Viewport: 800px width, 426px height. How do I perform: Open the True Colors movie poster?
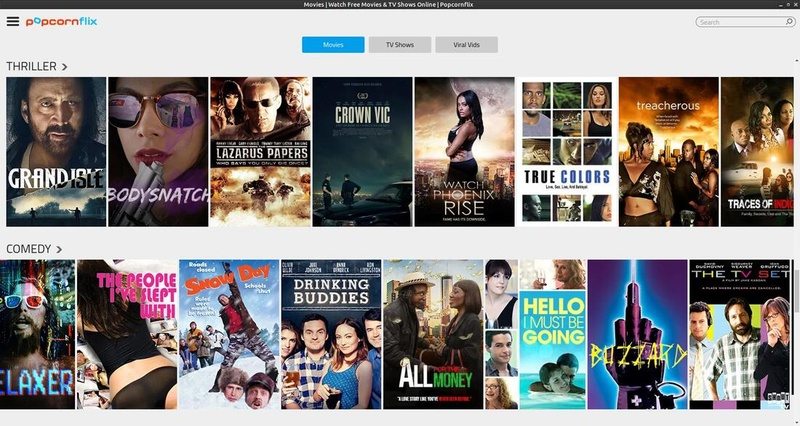[566, 152]
